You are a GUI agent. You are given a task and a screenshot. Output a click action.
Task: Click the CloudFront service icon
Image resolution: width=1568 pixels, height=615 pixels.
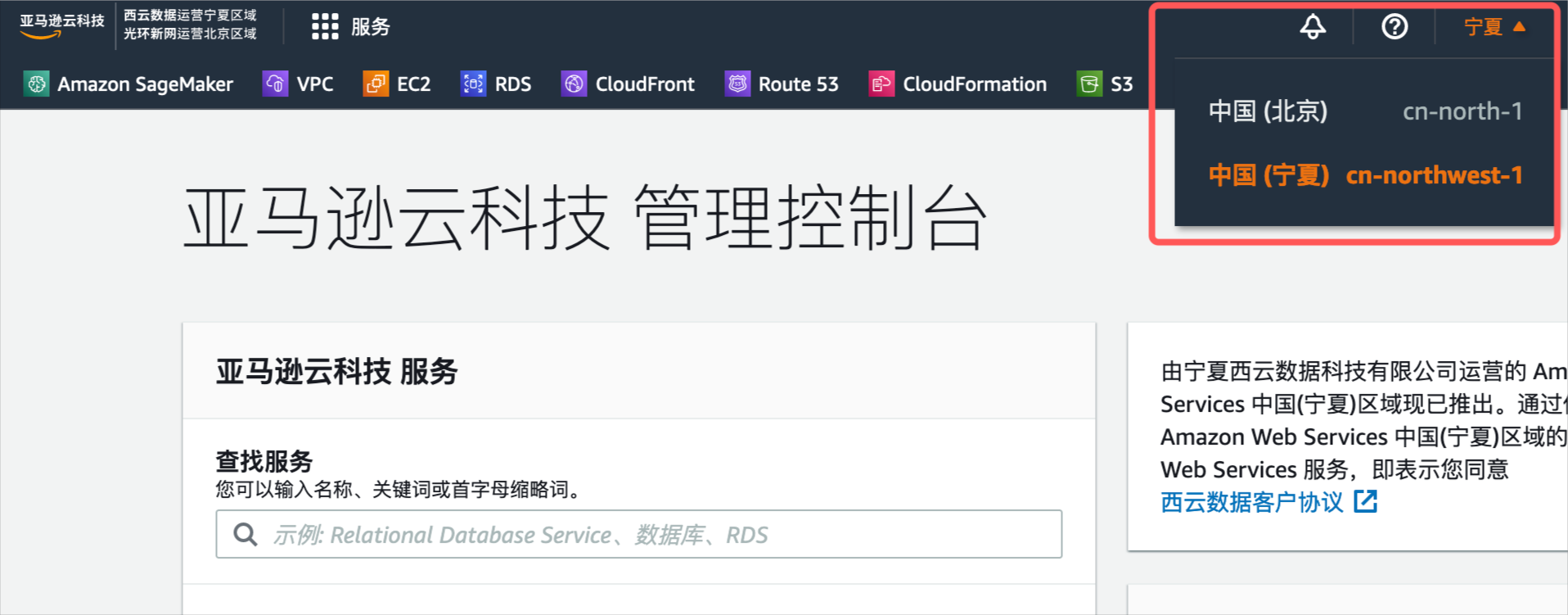coord(574,84)
